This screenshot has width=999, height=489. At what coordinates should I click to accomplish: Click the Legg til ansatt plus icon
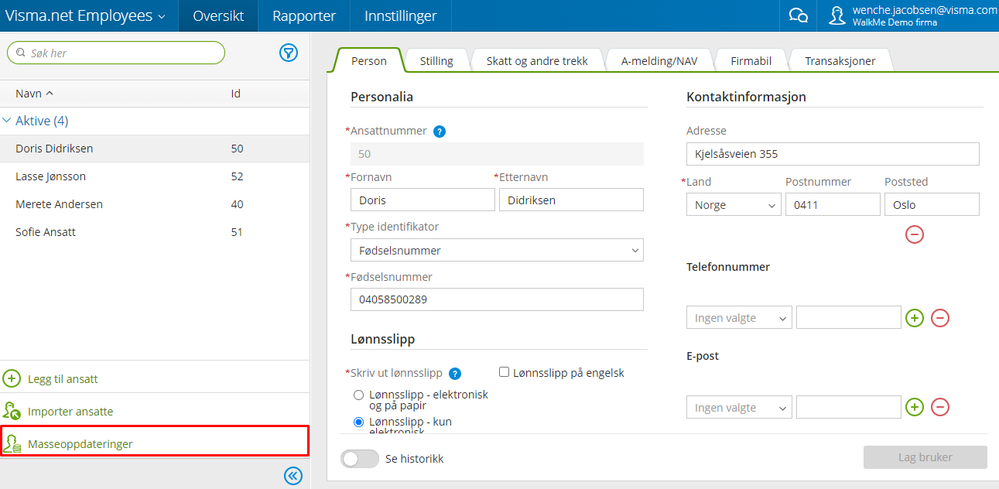11,379
